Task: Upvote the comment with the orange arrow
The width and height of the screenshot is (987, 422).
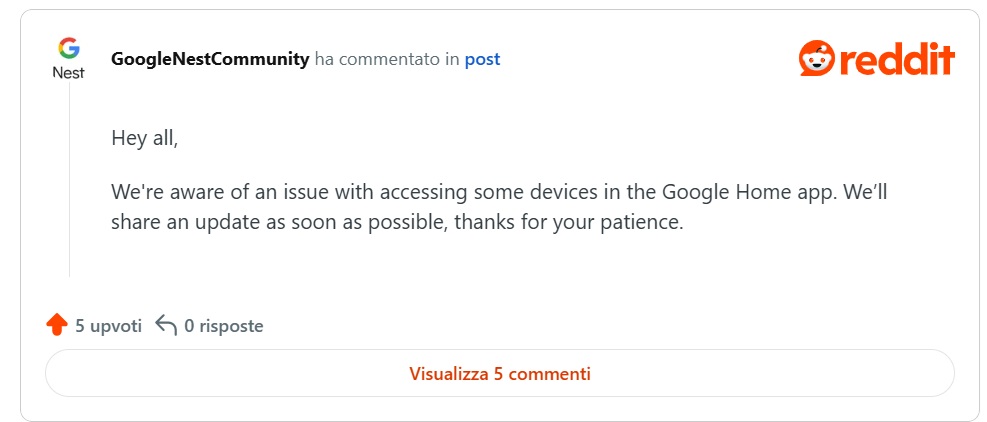Action: (x=56, y=325)
